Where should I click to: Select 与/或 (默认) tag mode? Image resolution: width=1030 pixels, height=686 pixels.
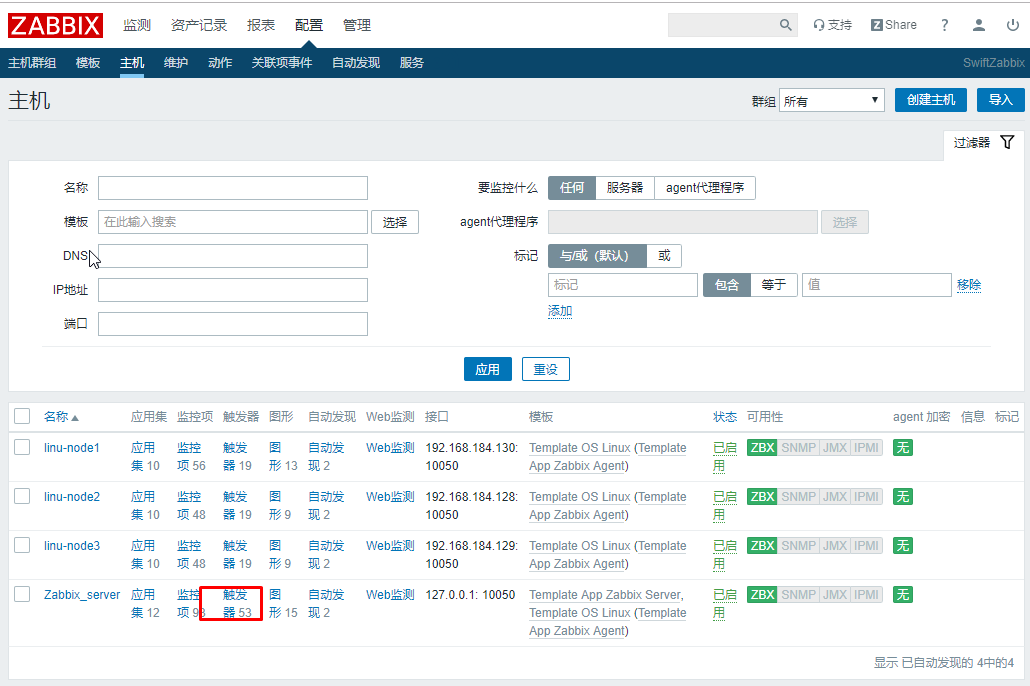597,256
